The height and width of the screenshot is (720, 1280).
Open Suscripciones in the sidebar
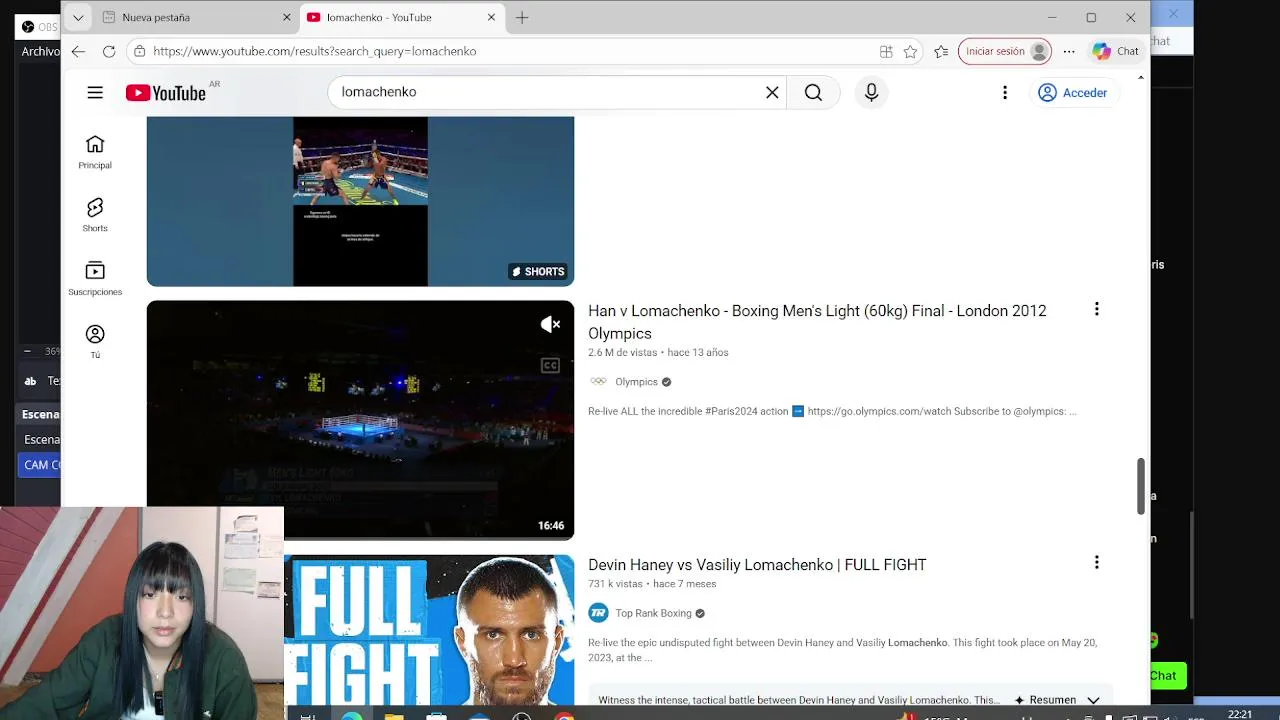(95, 279)
